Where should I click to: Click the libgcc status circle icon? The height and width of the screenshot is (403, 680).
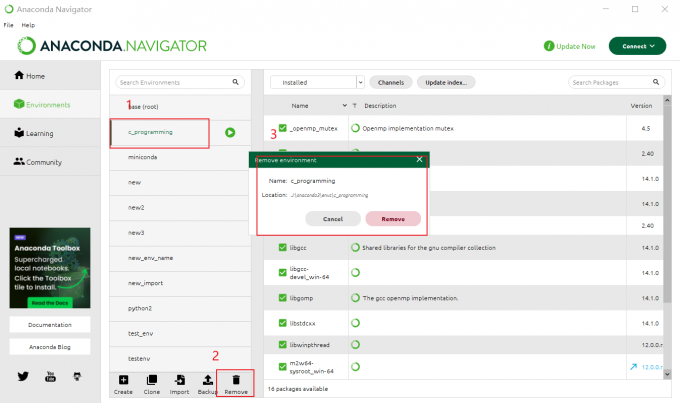(355, 247)
